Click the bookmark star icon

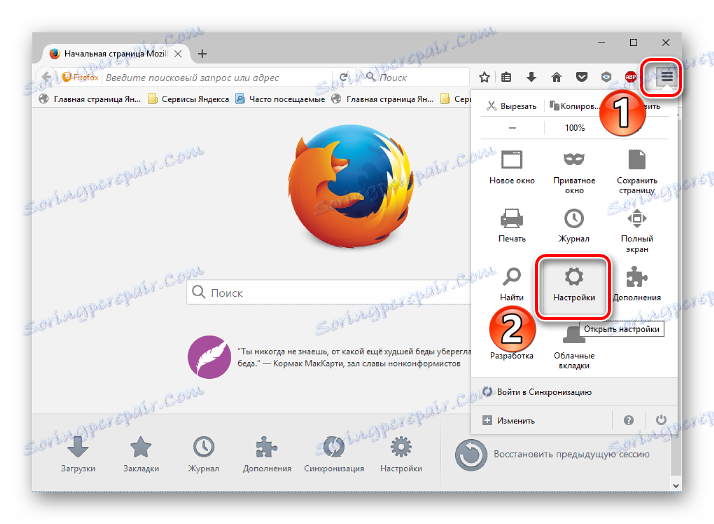pos(484,77)
